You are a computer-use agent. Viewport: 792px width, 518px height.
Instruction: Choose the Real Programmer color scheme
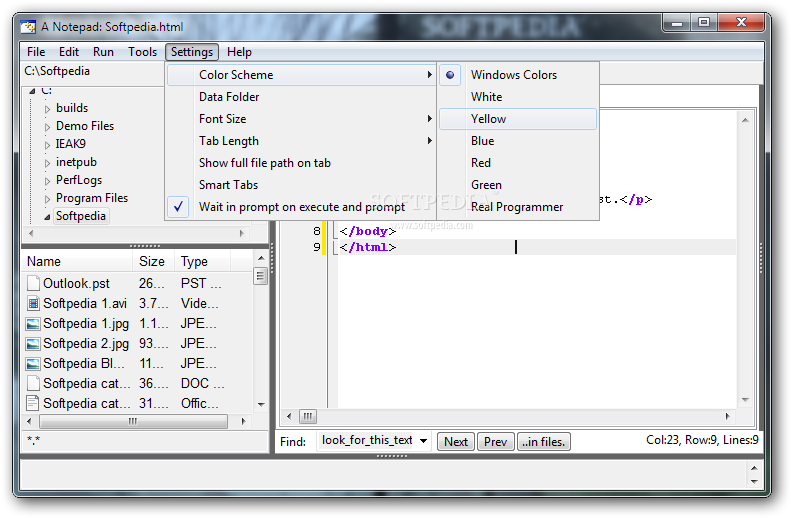pyautogui.click(x=518, y=207)
